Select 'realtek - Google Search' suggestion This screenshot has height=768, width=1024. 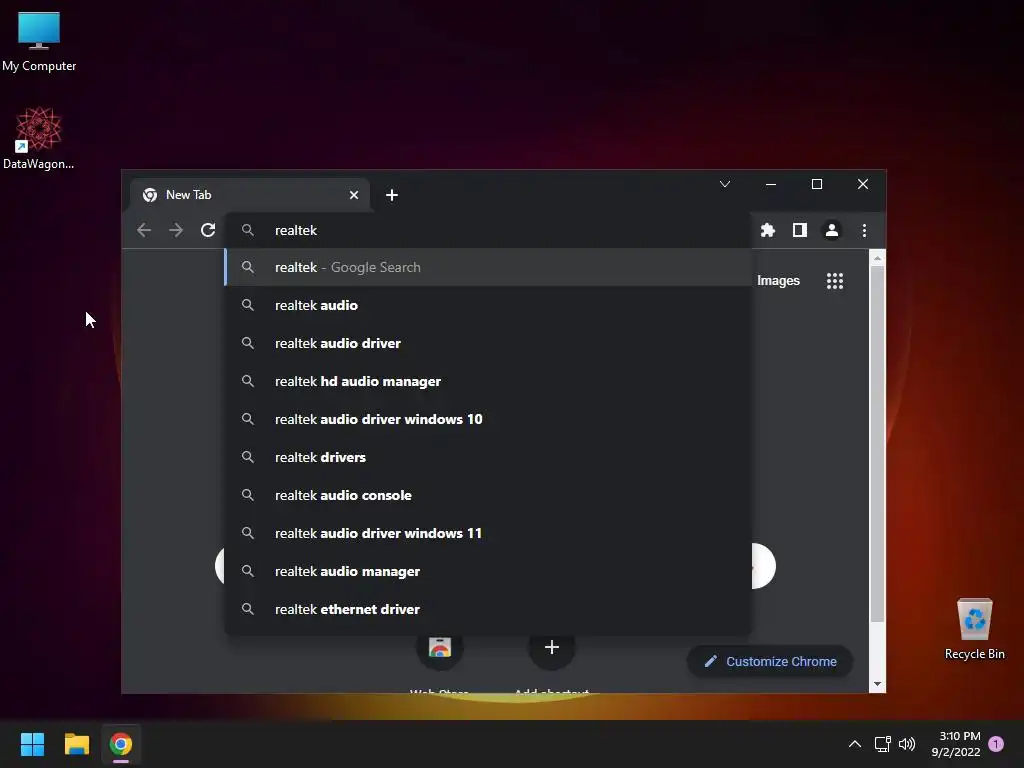click(x=487, y=267)
